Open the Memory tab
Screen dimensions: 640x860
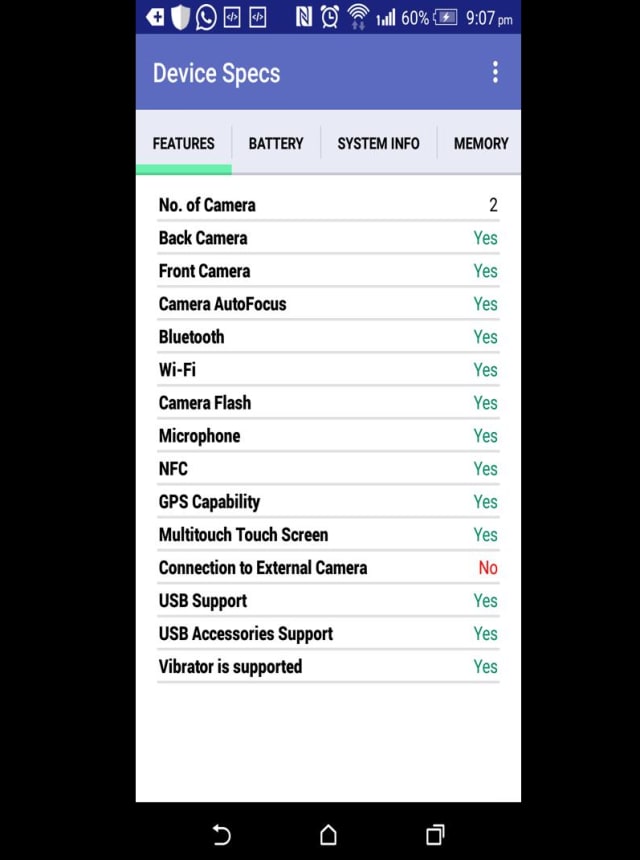481,143
